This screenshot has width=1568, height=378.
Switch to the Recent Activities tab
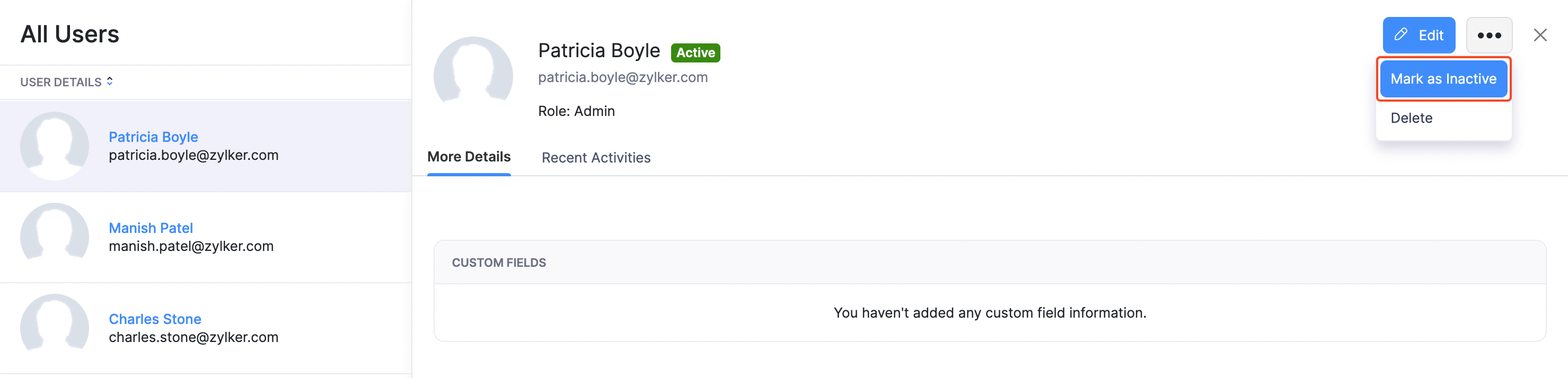(x=595, y=157)
